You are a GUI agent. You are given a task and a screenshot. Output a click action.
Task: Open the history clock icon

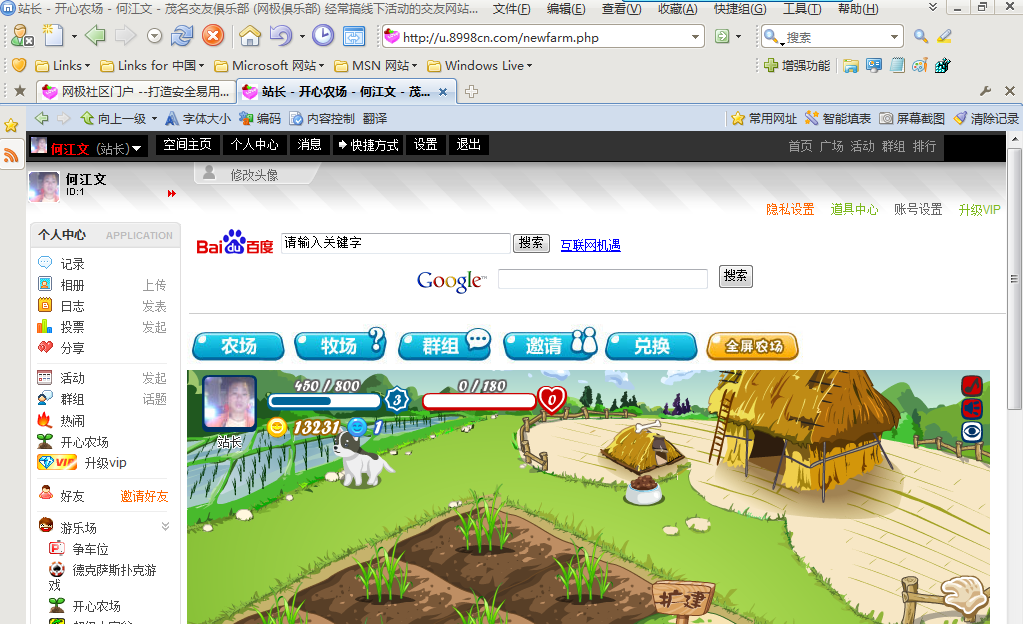[323, 36]
